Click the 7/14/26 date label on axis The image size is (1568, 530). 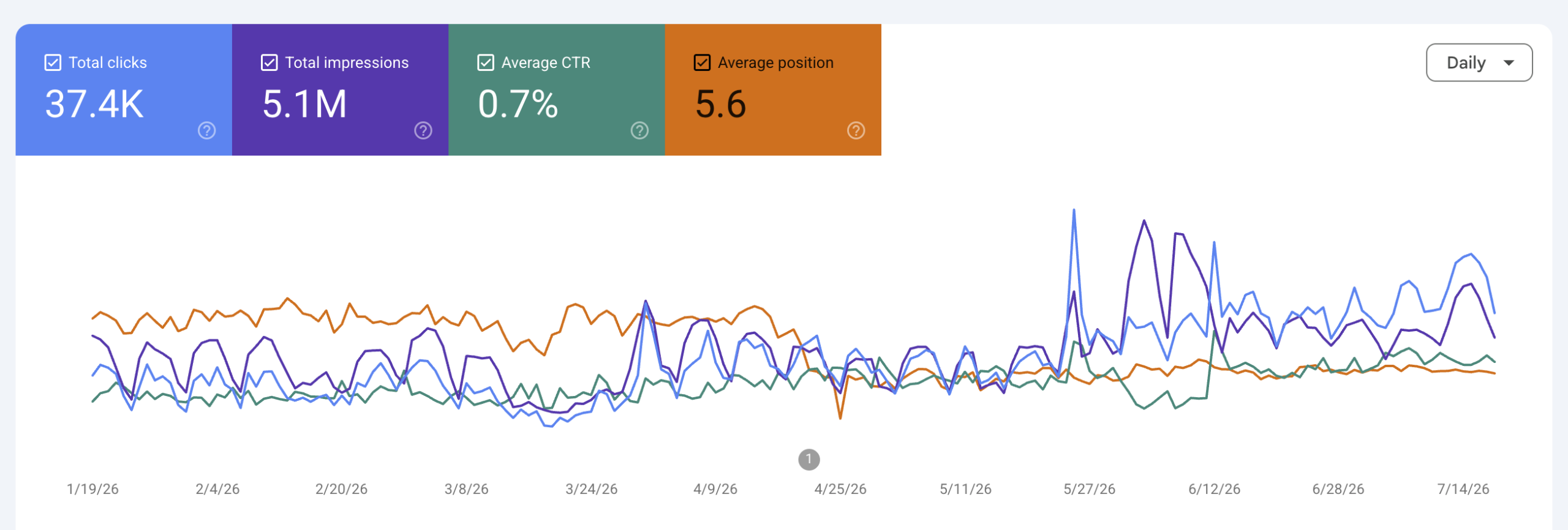1463,489
